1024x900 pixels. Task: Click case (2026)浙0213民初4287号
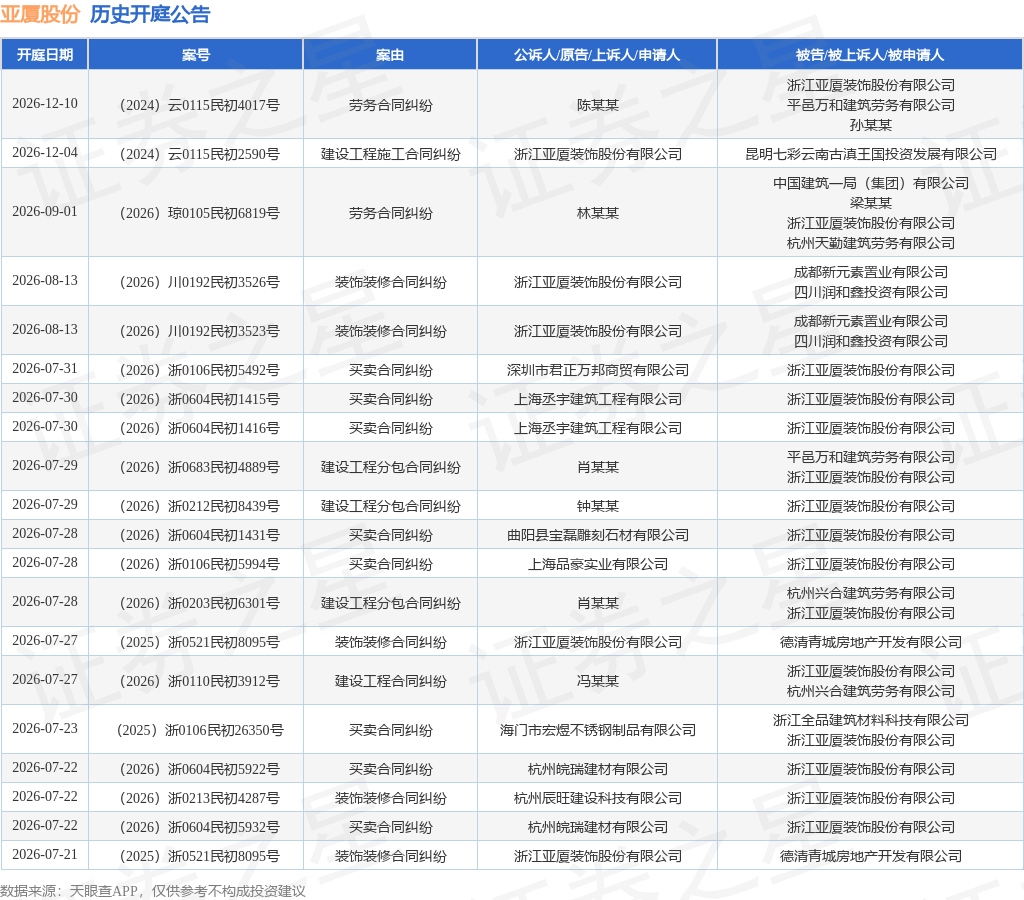(x=199, y=798)
